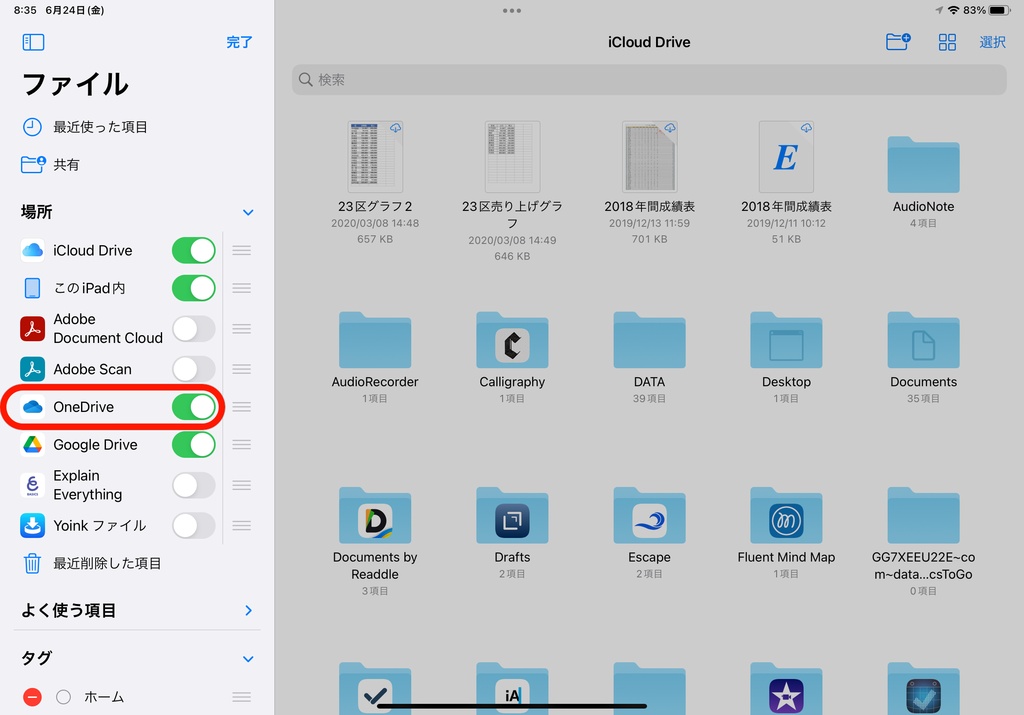Viewport: 1024px width, 715px height.
Task: Tap the reorder handle for OneDrive
Action: [x=242, y=407]
